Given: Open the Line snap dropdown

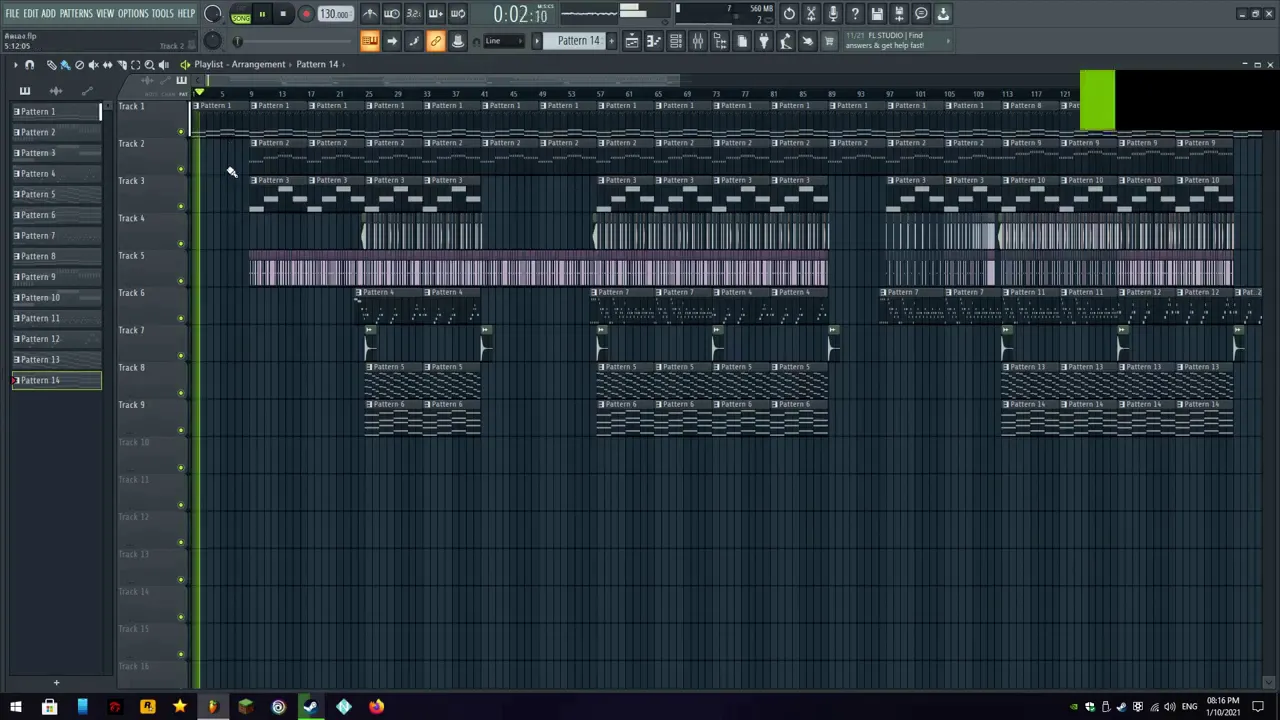Looking at the screenshot, I should (505, 41).
